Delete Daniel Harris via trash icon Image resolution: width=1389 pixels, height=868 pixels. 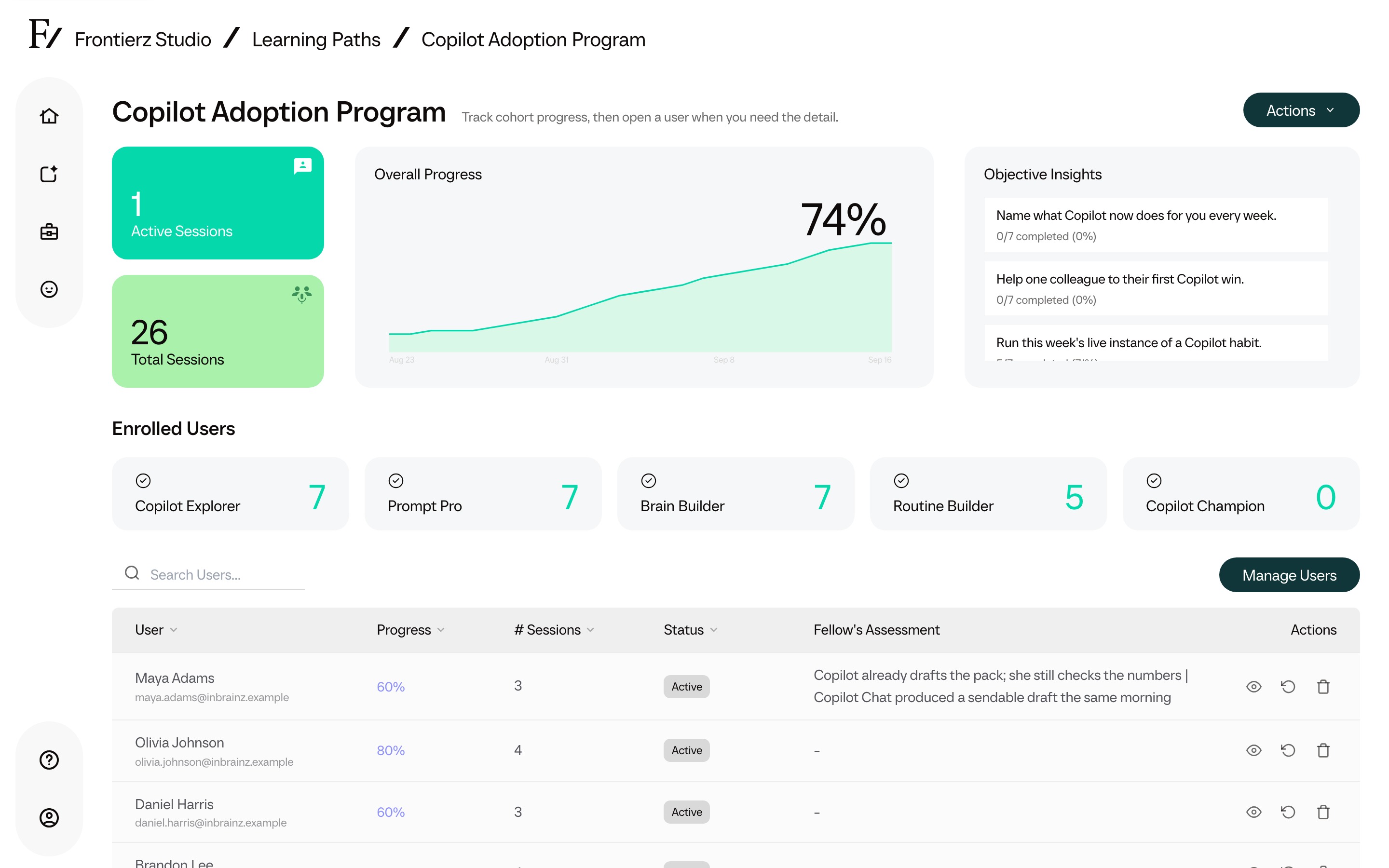(x=1323, y=812)
